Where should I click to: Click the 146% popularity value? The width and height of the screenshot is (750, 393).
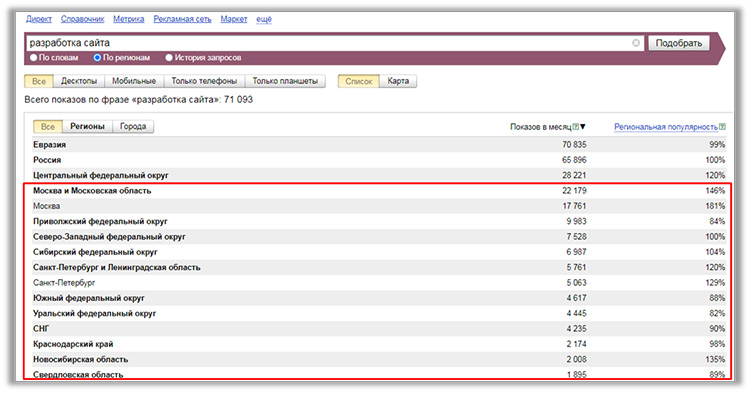point(715,190)
